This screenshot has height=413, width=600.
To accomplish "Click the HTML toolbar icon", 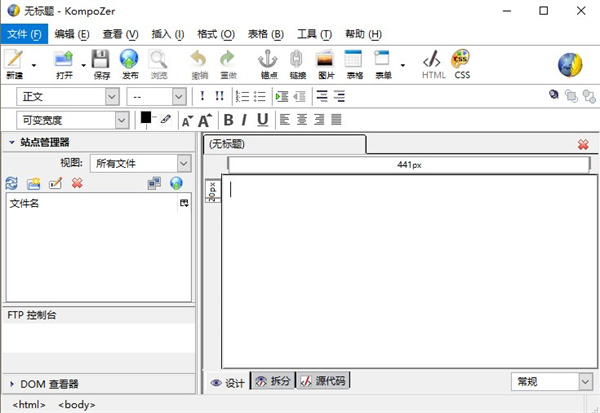I will (x=433, y=64).
